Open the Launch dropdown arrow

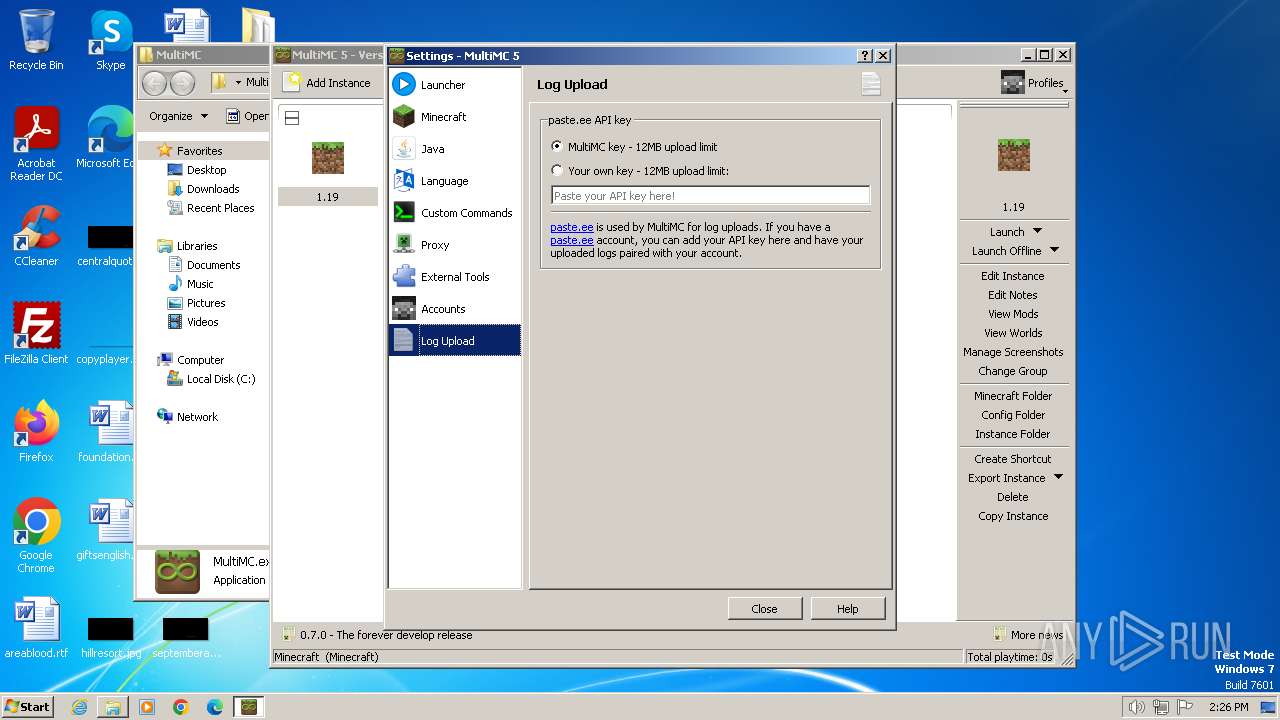pos(1037,231)
